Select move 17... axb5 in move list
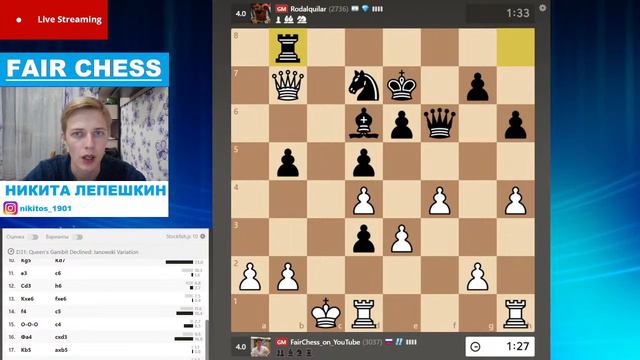640x360 pixels. (61, 350)
